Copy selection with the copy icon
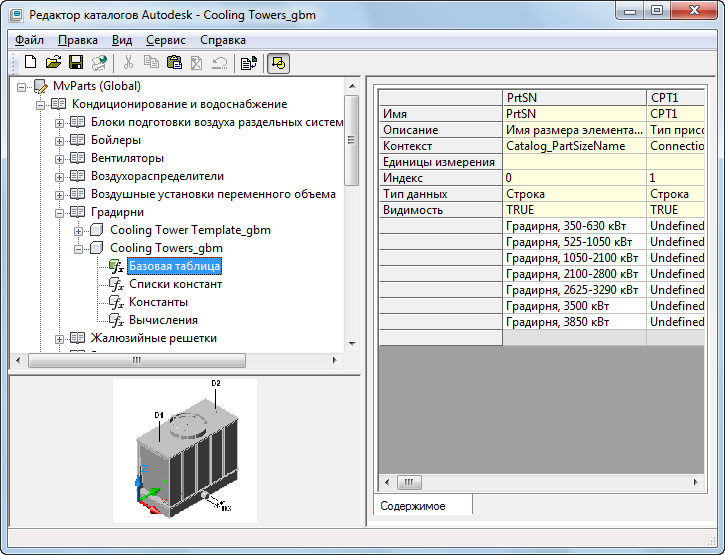The image size is (725, 555). [151, 62]
